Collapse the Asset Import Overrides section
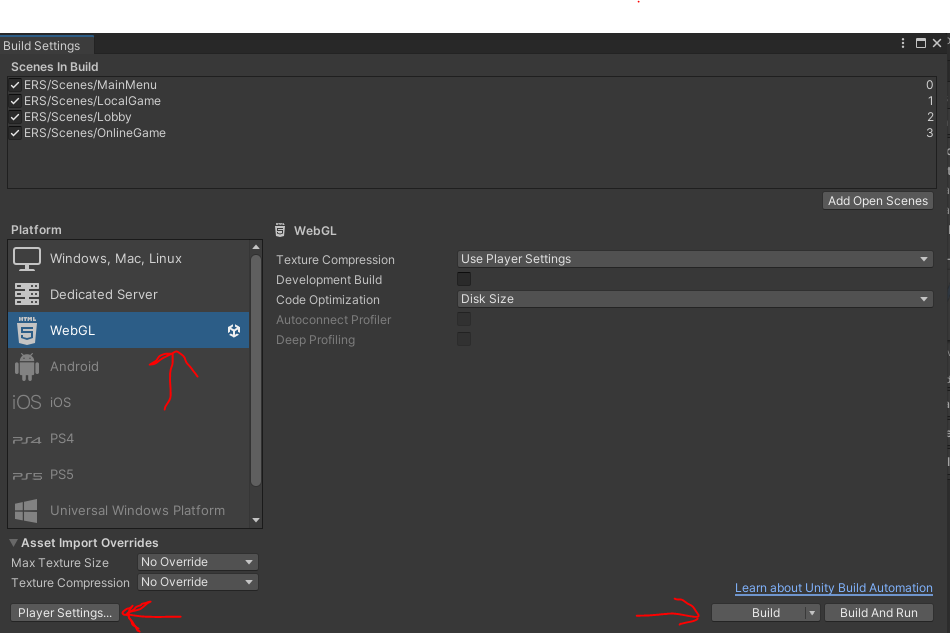Viewport: 950px width, 633px height. click(13, 543)
